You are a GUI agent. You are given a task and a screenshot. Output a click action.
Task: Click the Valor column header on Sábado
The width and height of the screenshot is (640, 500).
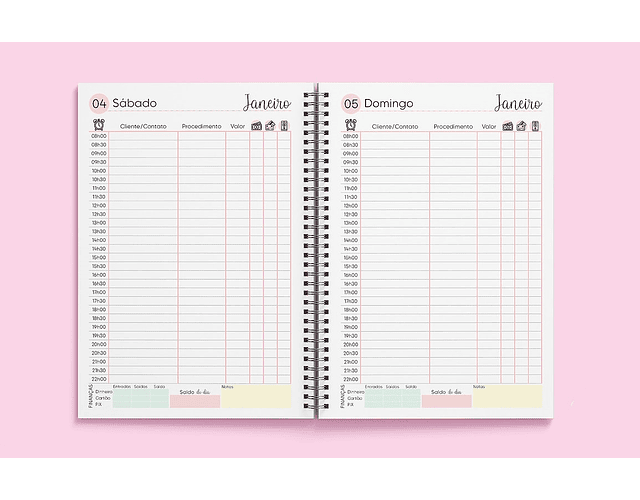[x=237, y=127]
